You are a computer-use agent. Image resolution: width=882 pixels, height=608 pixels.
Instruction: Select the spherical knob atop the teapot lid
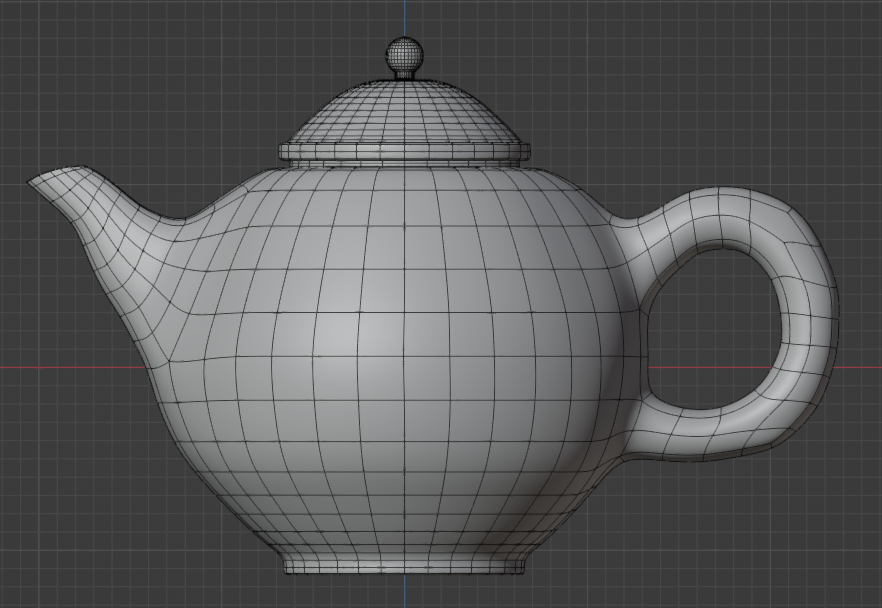(405, 53)
